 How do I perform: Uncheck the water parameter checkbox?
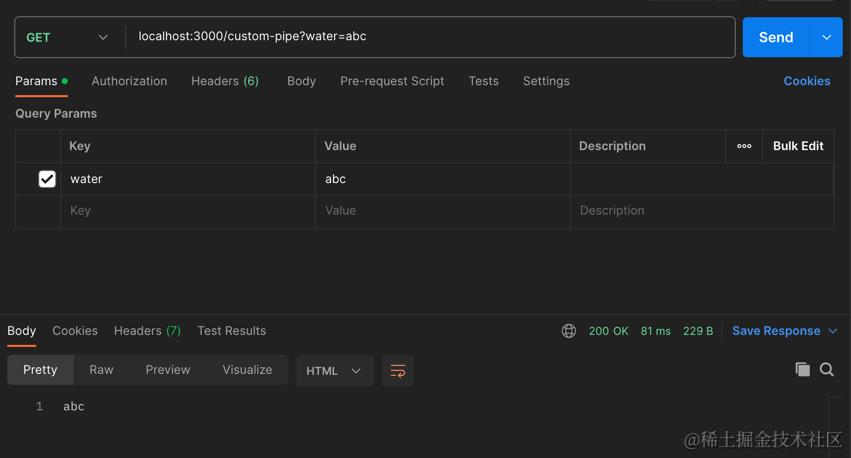(47, 179)
